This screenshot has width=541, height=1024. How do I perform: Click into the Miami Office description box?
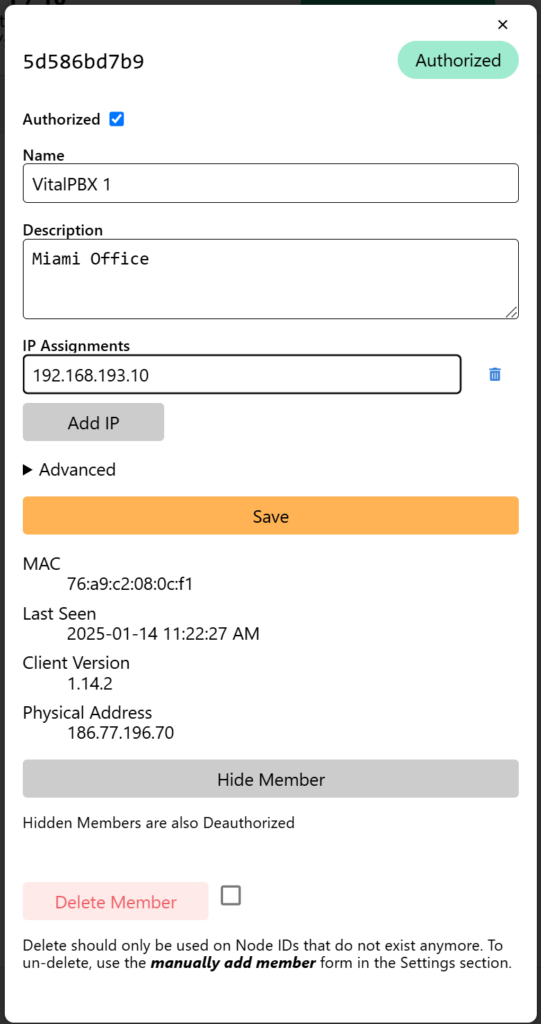(x=270, y=280)
